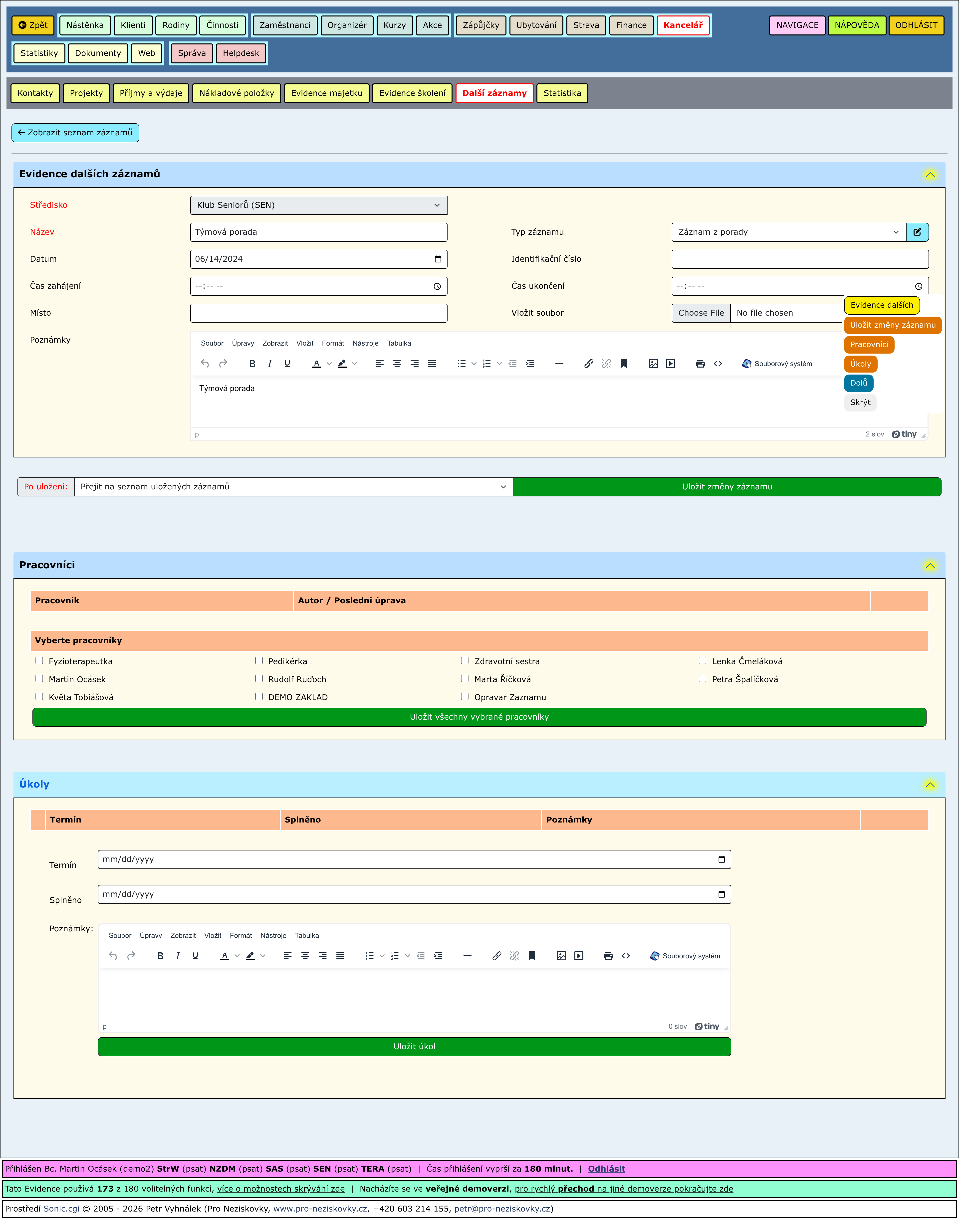Collapse the Pracovníci section chevron
Screen dimensions: 961x1232
click(930, 566)
